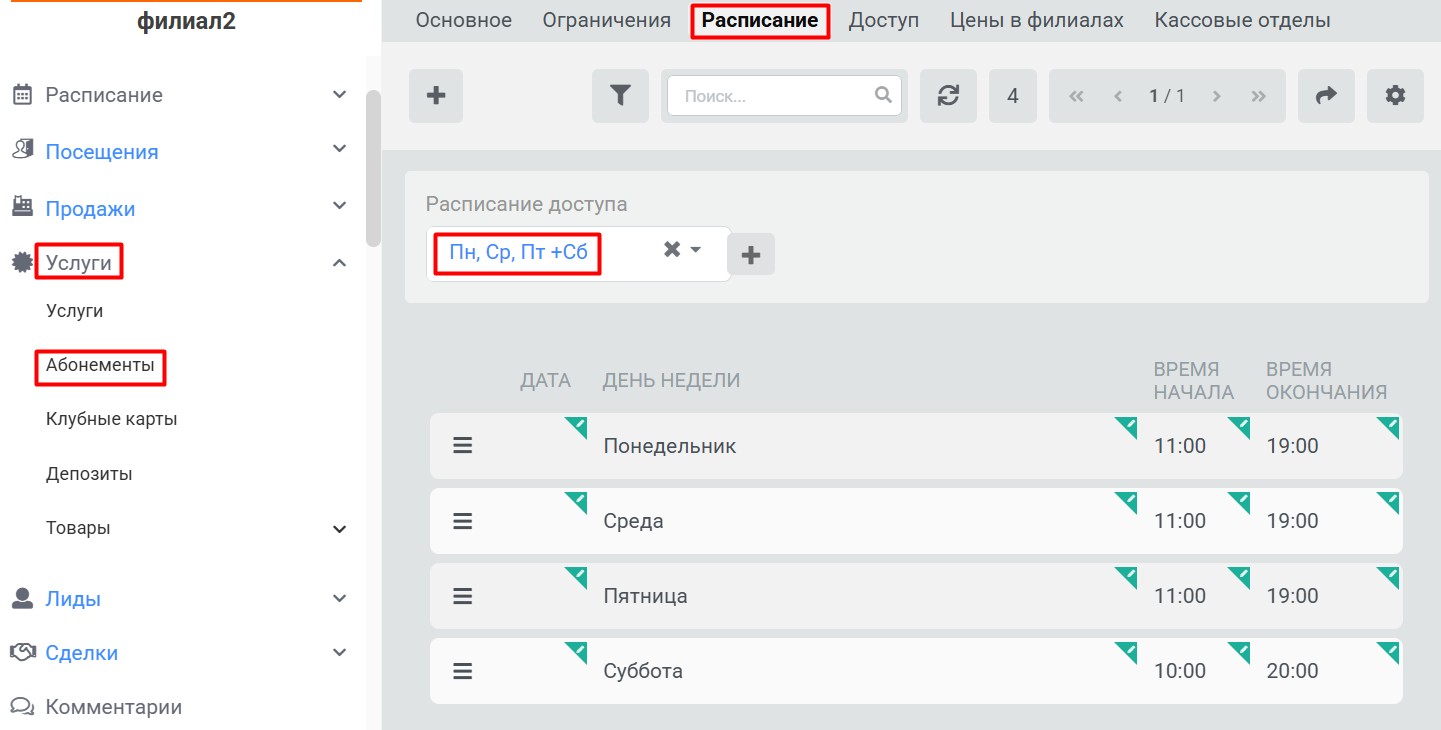Click drag handle of Пятница row
Image resolution: width=1441 pixels, height=730 pixels.
(x=462, y=596)
